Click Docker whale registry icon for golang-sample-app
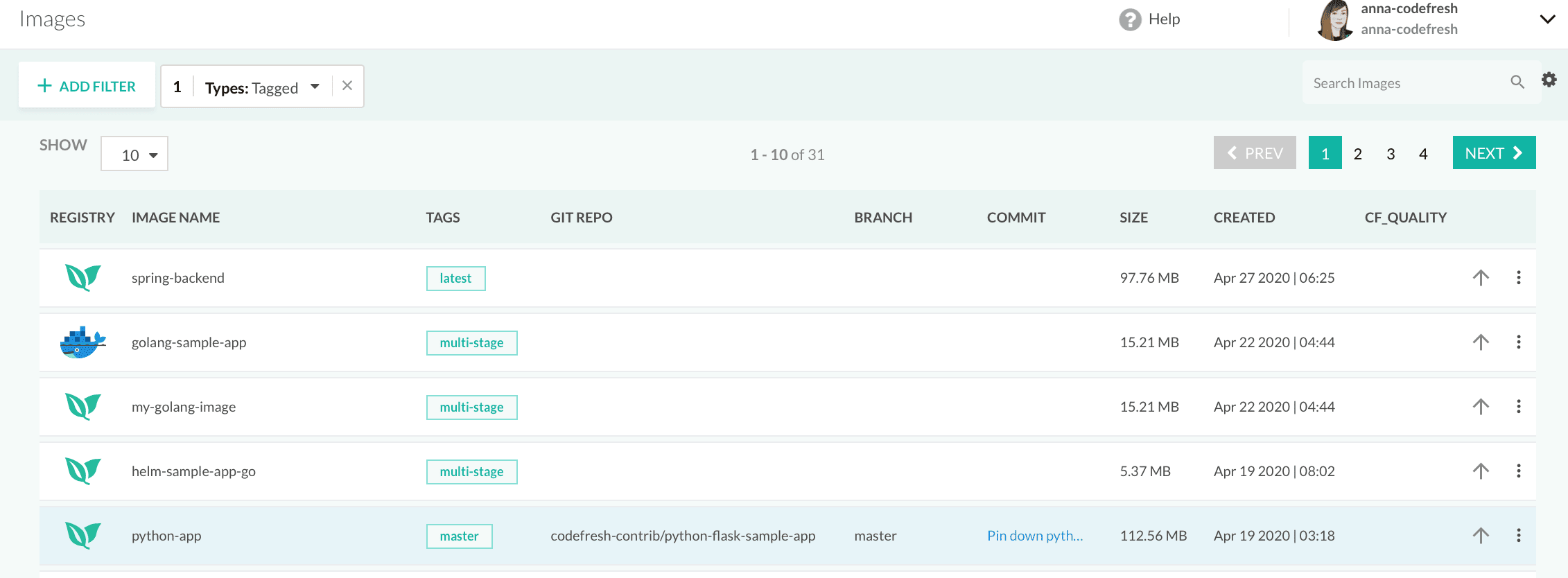The width and height of the screenshot is (1568, 578). click(x=82, y=342)
